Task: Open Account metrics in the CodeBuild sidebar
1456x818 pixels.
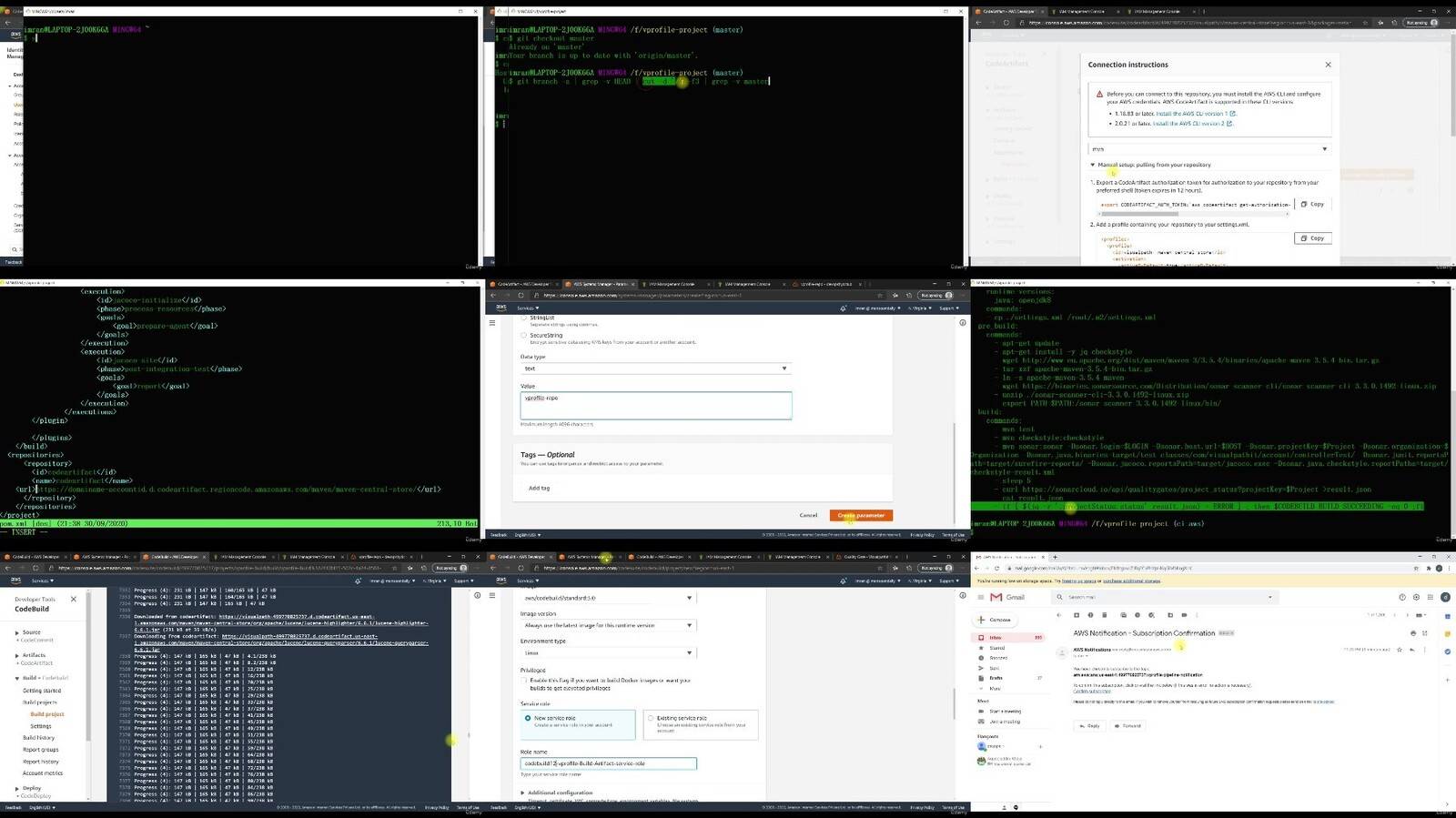Action: point(43,773)
